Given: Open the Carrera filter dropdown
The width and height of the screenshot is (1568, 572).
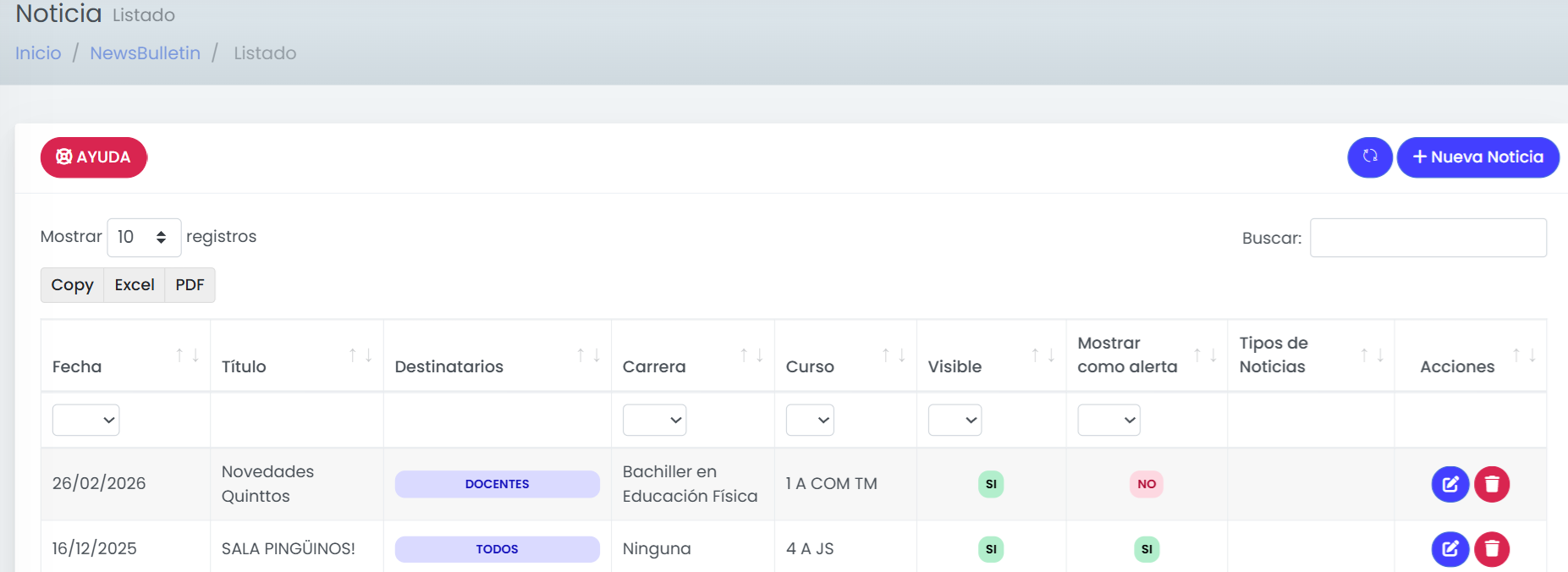Looking at the screenshot, I should (654, 420).
